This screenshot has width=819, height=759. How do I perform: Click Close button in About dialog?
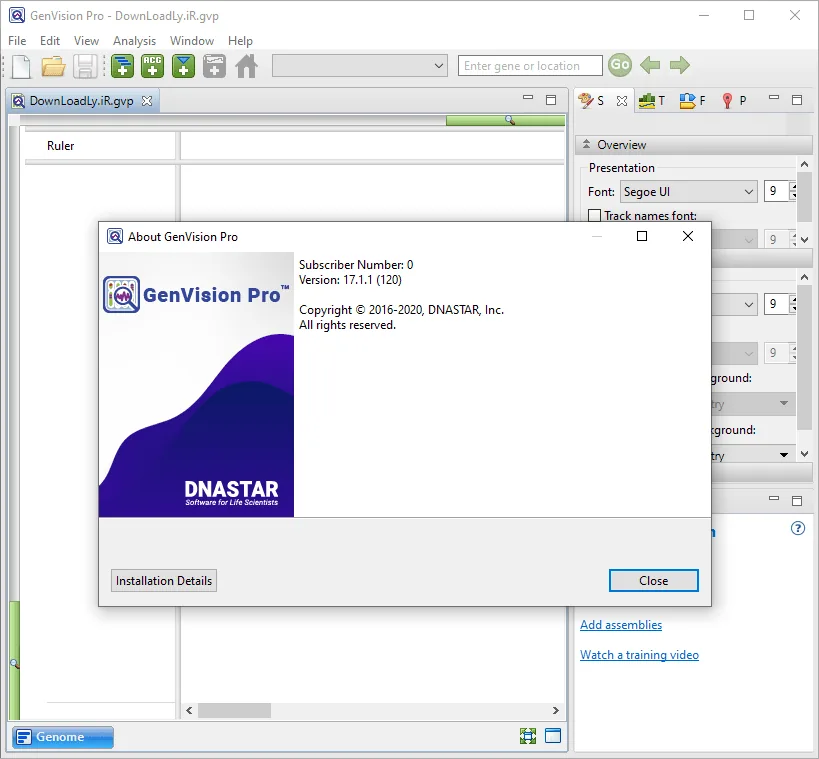[x=653, y=580]
